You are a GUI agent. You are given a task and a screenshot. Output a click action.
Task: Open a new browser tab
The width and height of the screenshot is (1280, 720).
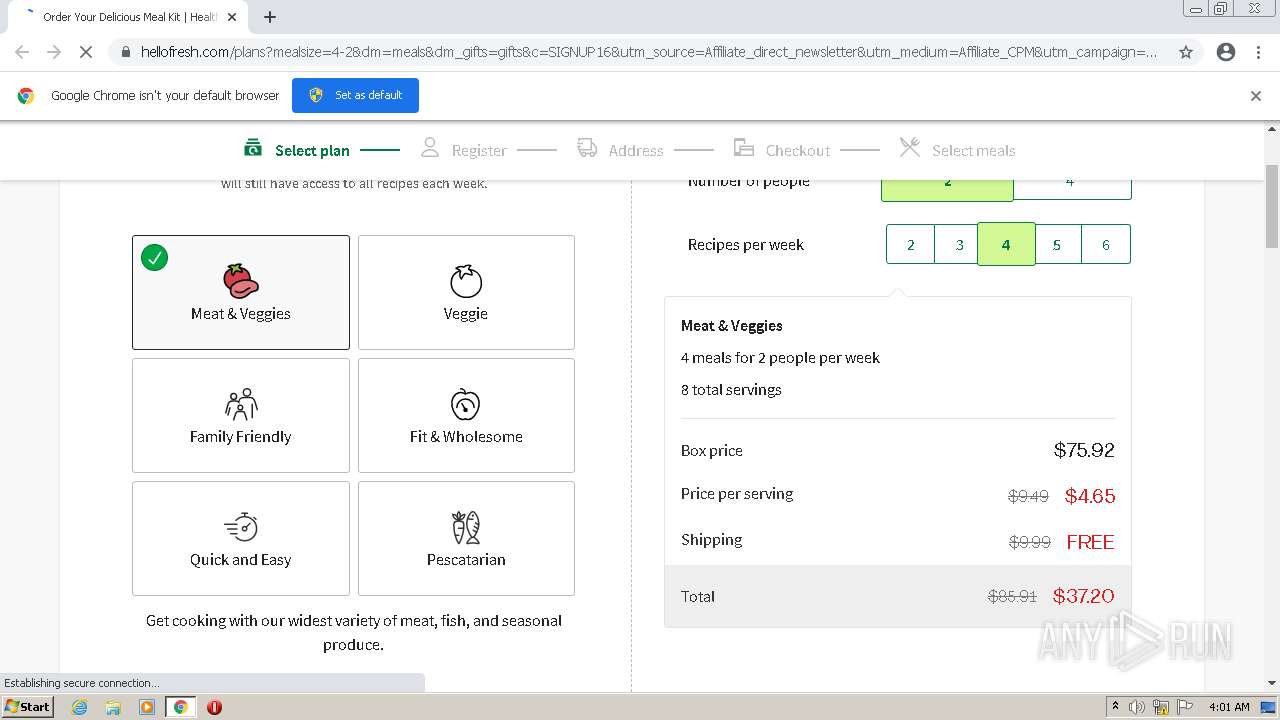pyautogui.click(x=270, y=17)
